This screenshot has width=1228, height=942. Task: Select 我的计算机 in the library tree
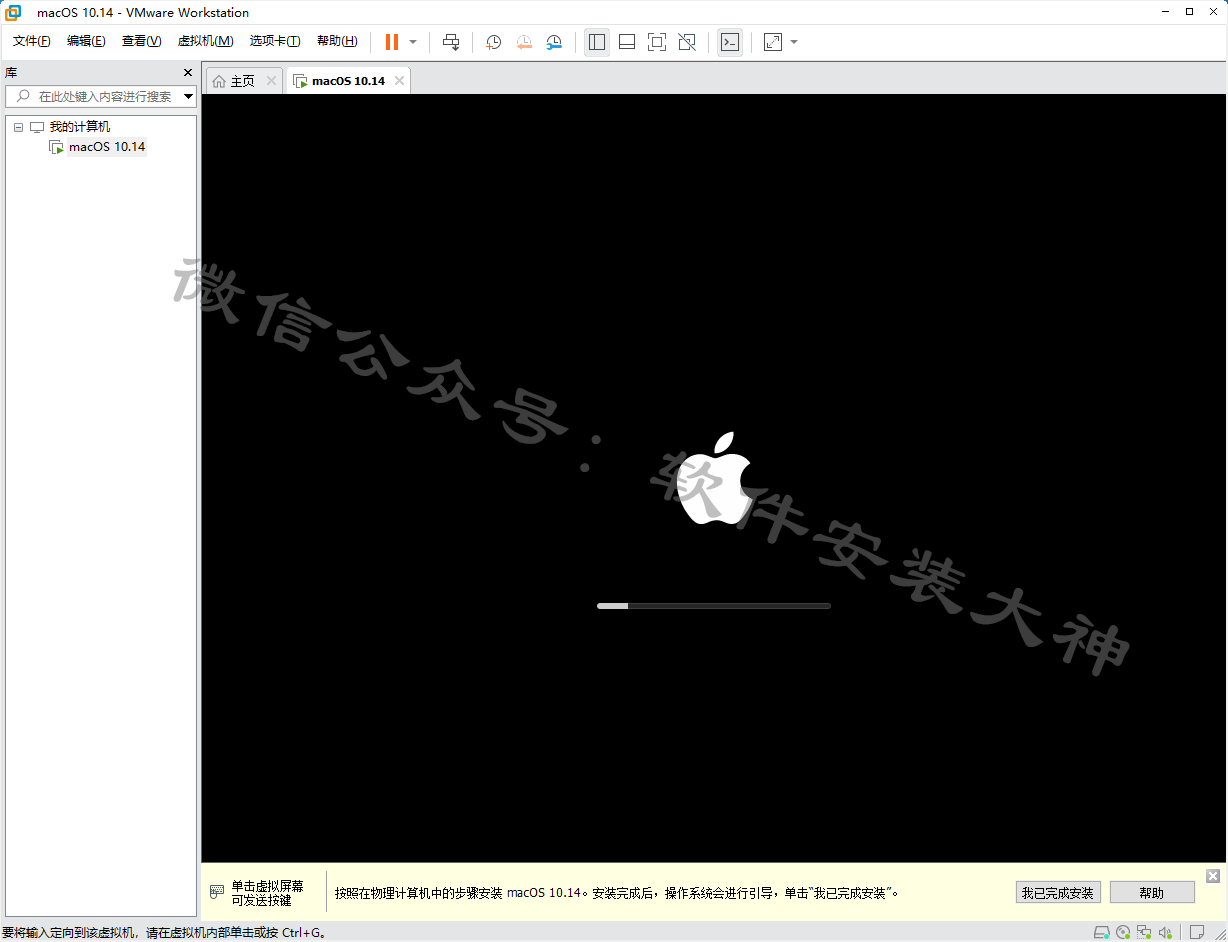pos(80,127)
